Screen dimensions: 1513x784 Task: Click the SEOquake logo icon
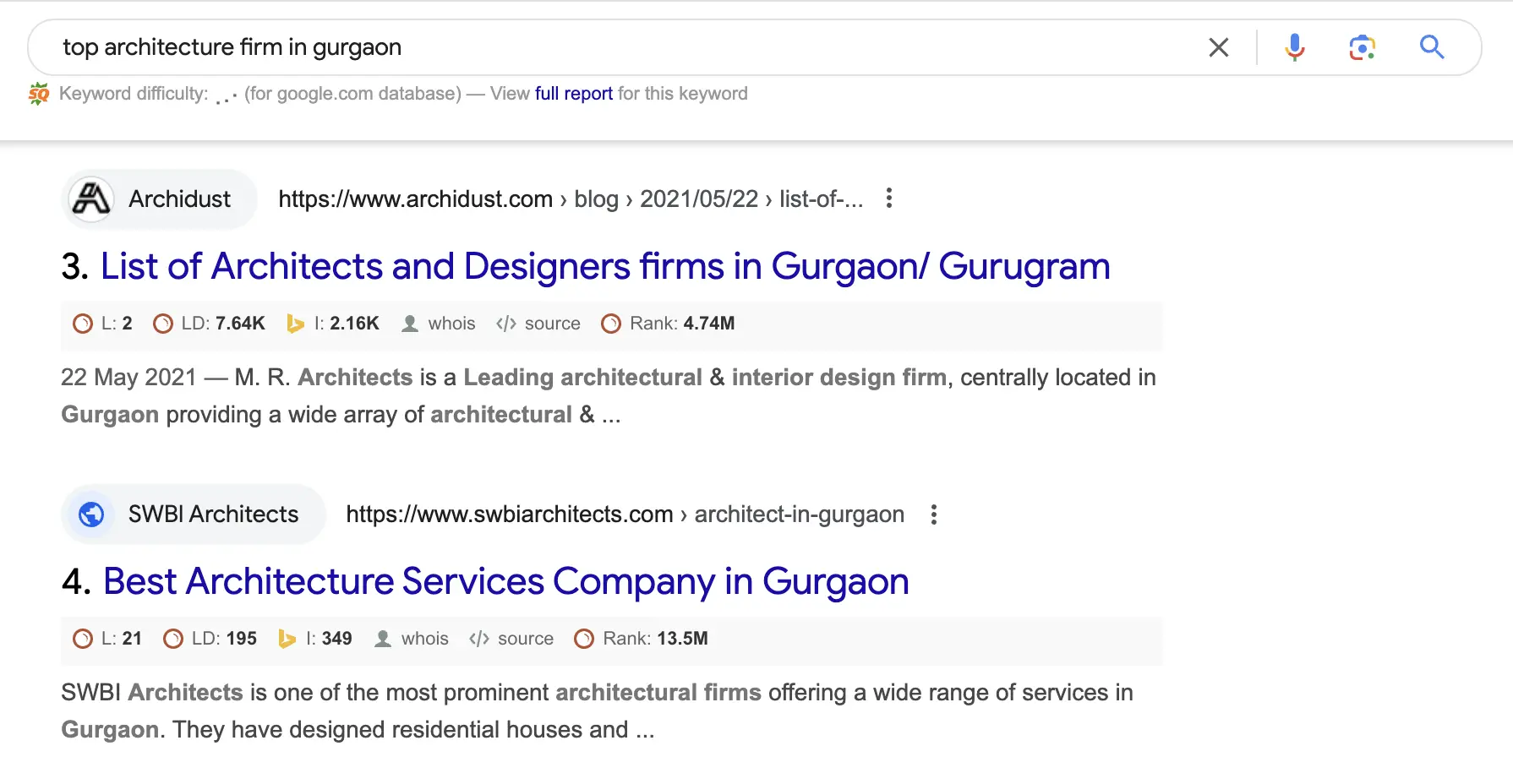[39, 94]
